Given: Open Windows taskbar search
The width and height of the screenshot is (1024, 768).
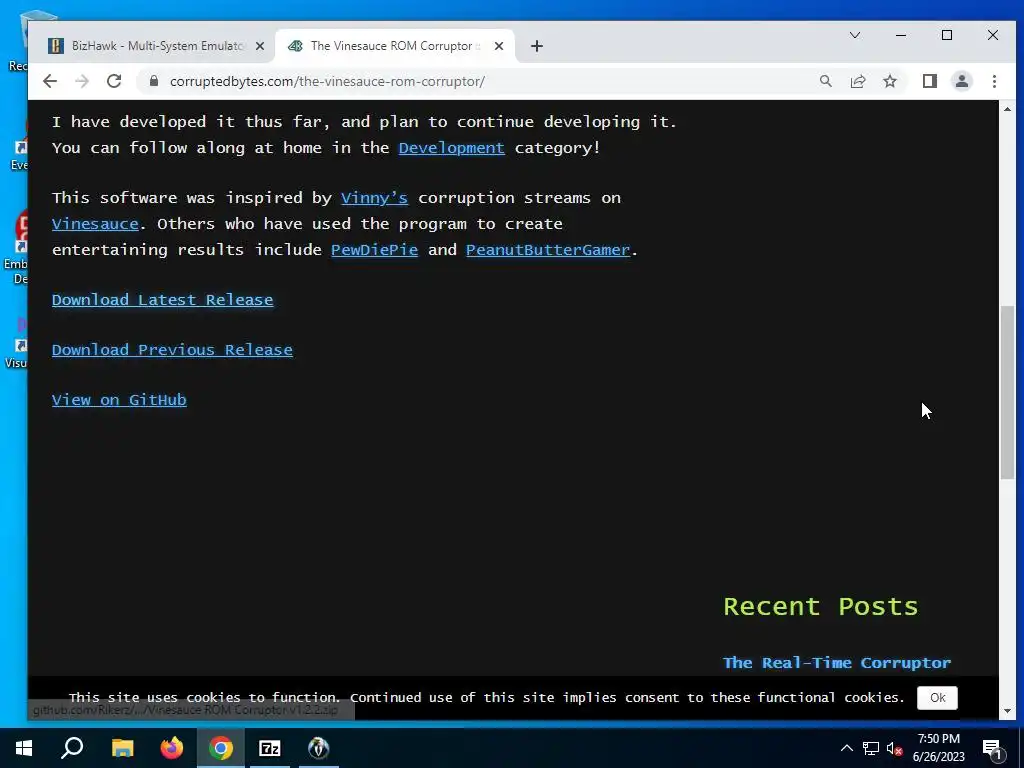Looking at the screenshot, I should 72,748.
